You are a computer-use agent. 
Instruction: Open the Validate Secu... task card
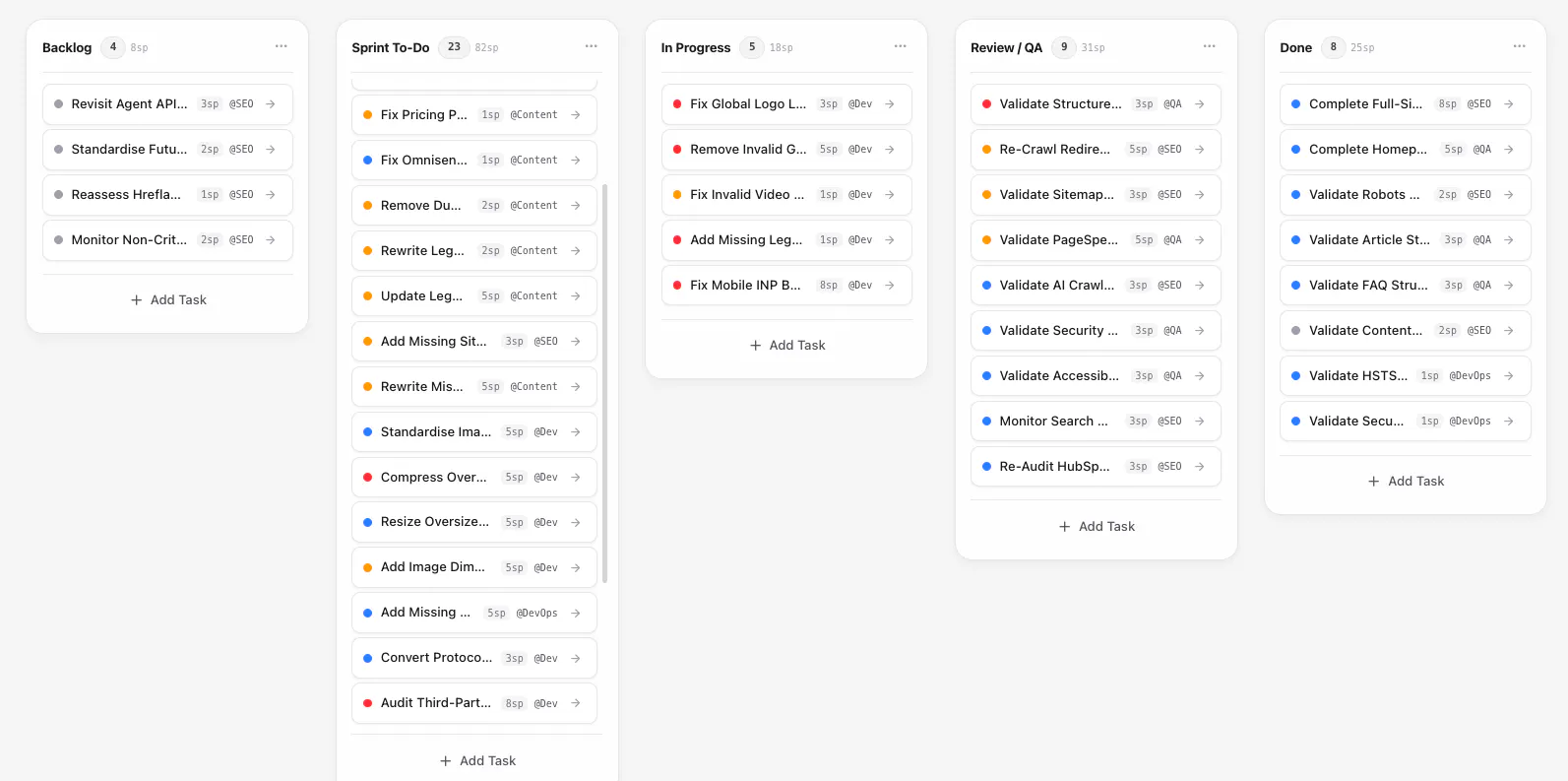[1406, 422]
